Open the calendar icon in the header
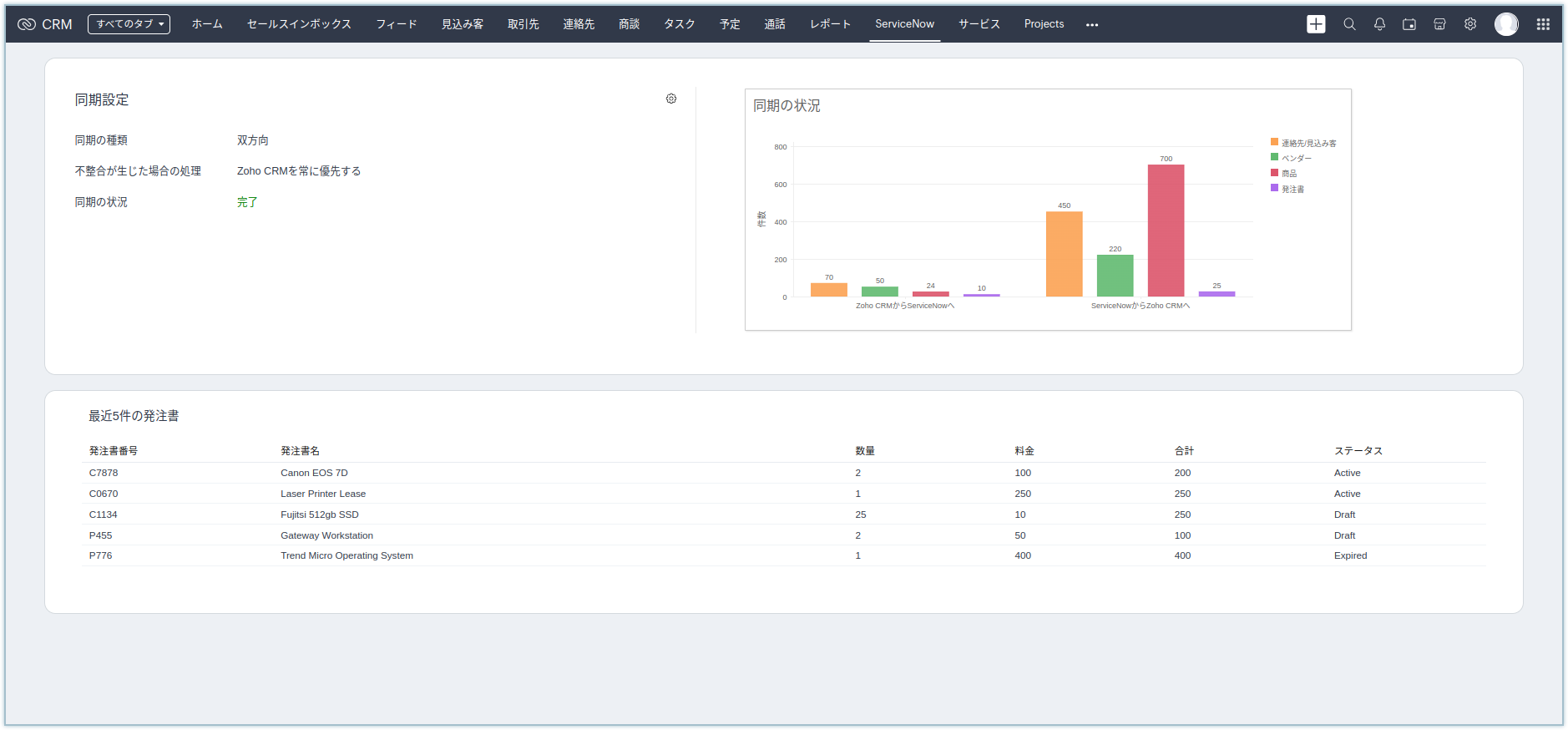 point(1409,24)
